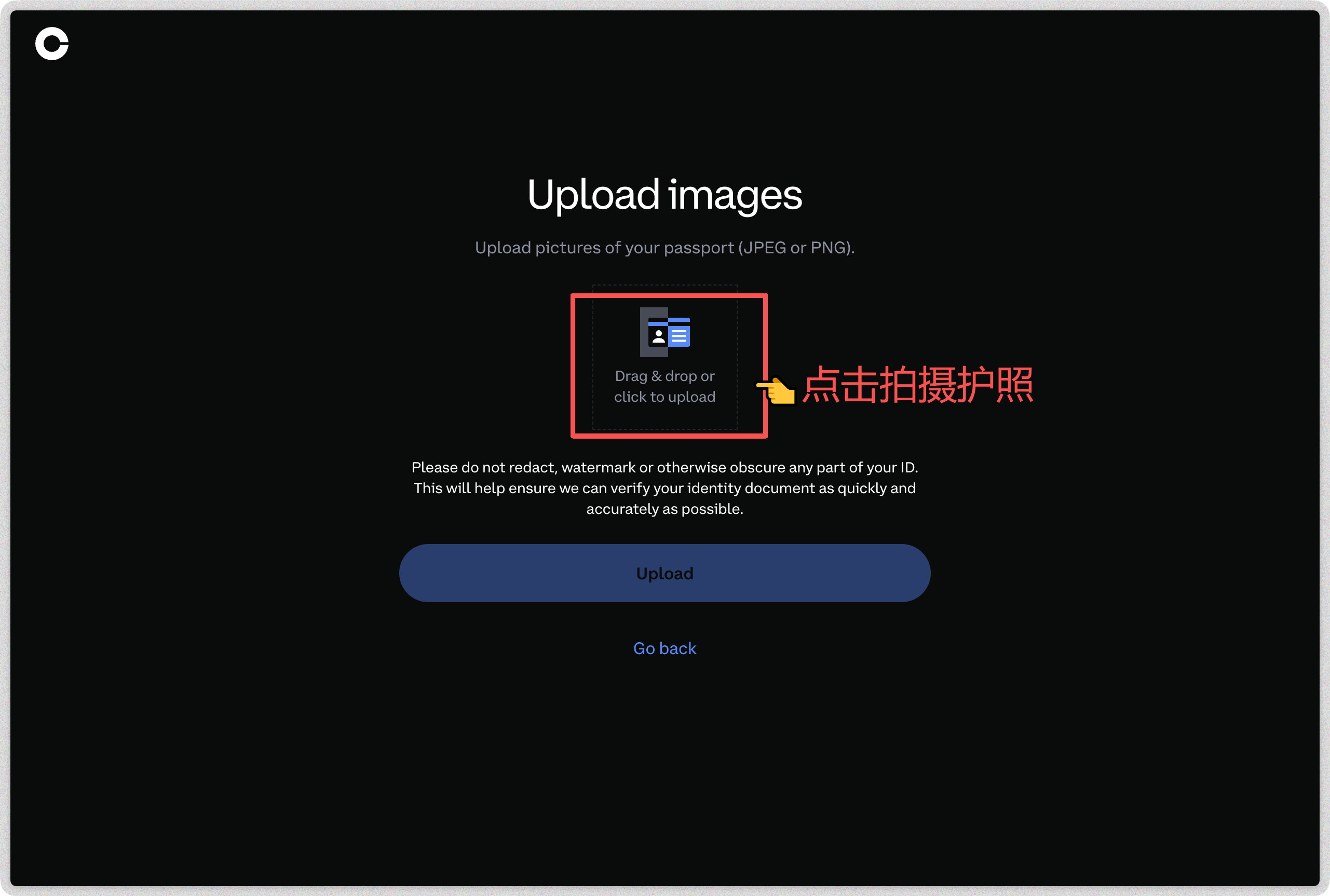The image size is (1330, 896).
Task: Click the red highlight rectangle's bottom border
Action: point(669,436)
